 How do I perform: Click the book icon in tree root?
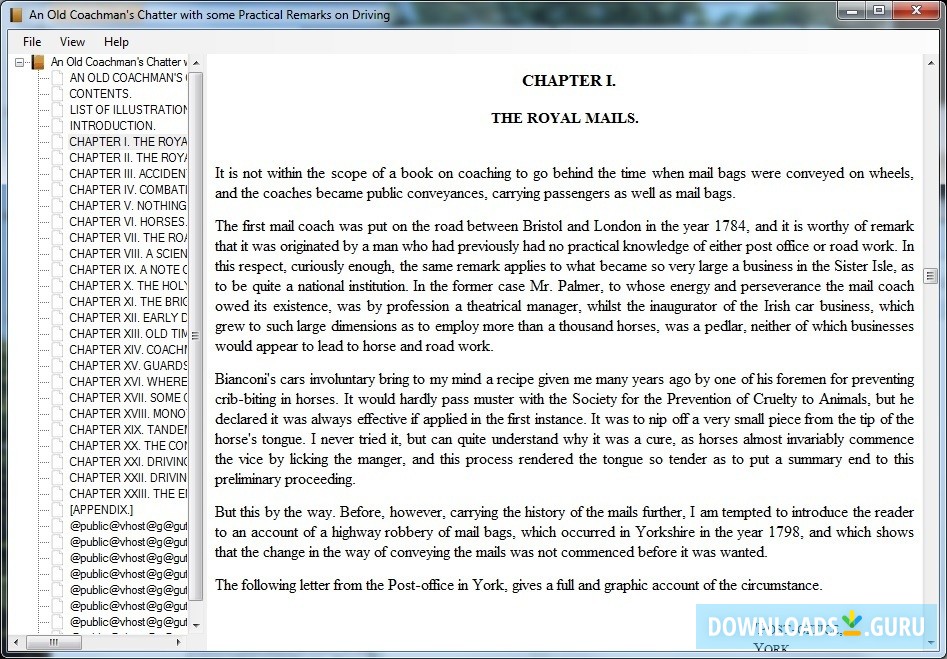38,62
